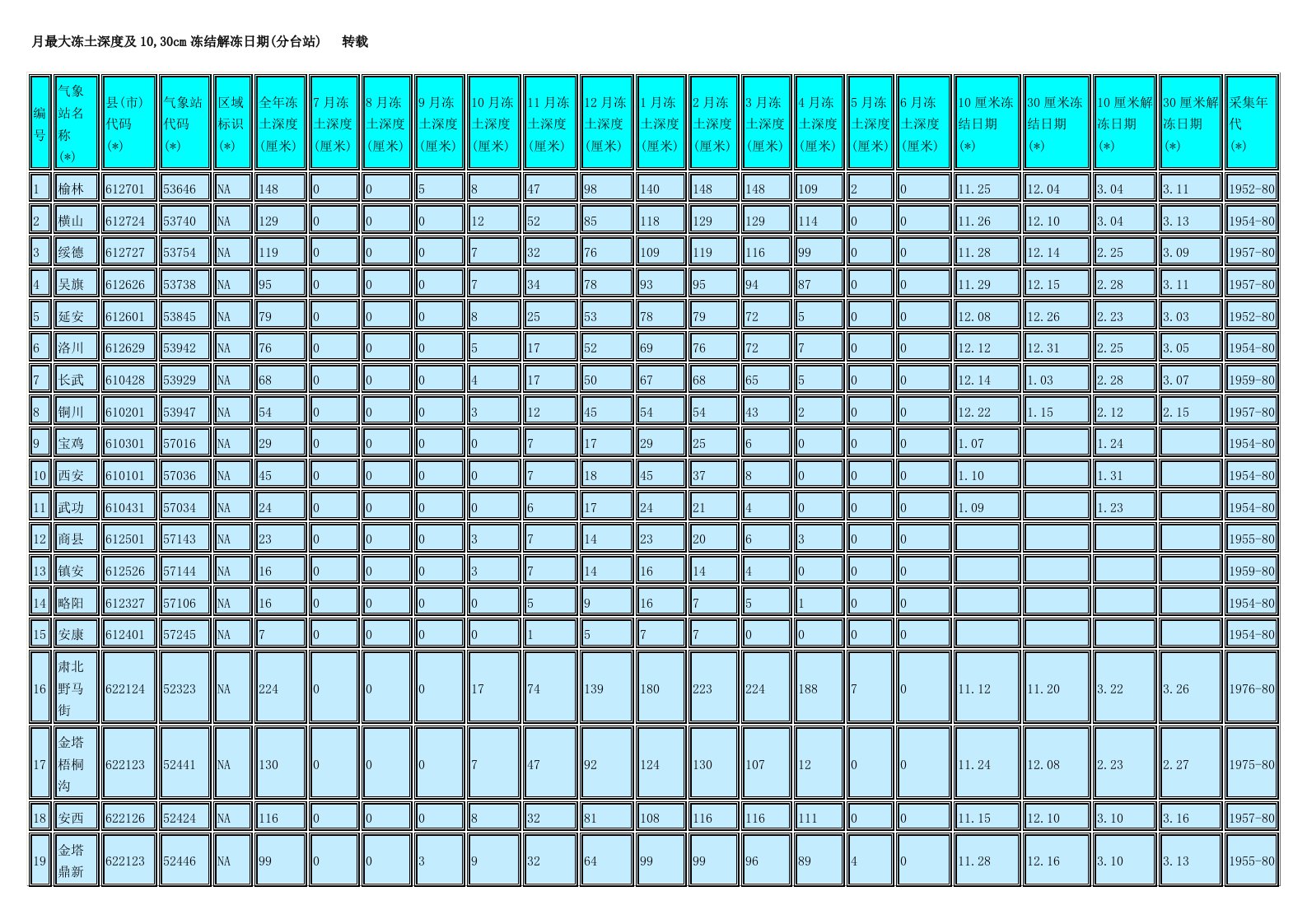Click station code 57034 in 武功 row
1307x924 pixels.
(x=180, y=507)
